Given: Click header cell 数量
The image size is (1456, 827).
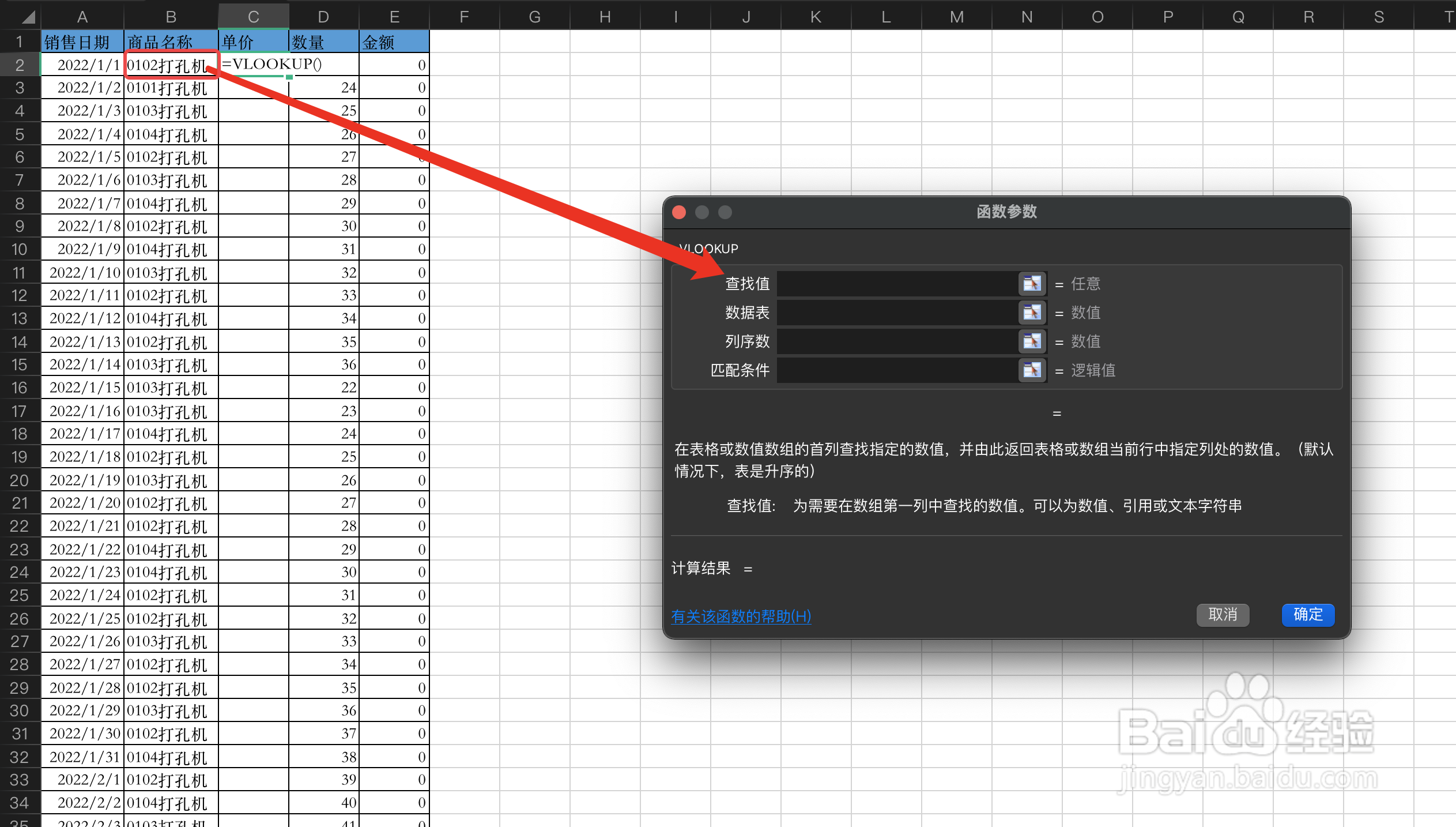Looking at the screenshot, I should pos(324,42).
